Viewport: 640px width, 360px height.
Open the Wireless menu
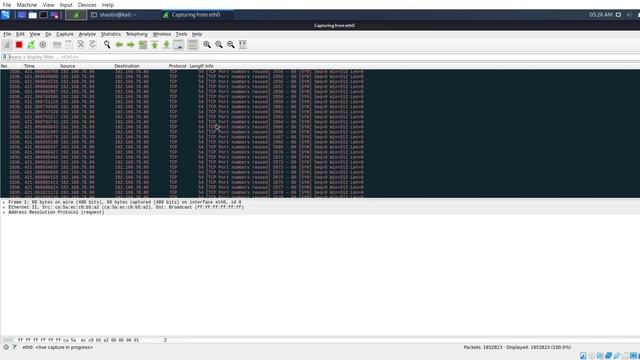[162, 34]
